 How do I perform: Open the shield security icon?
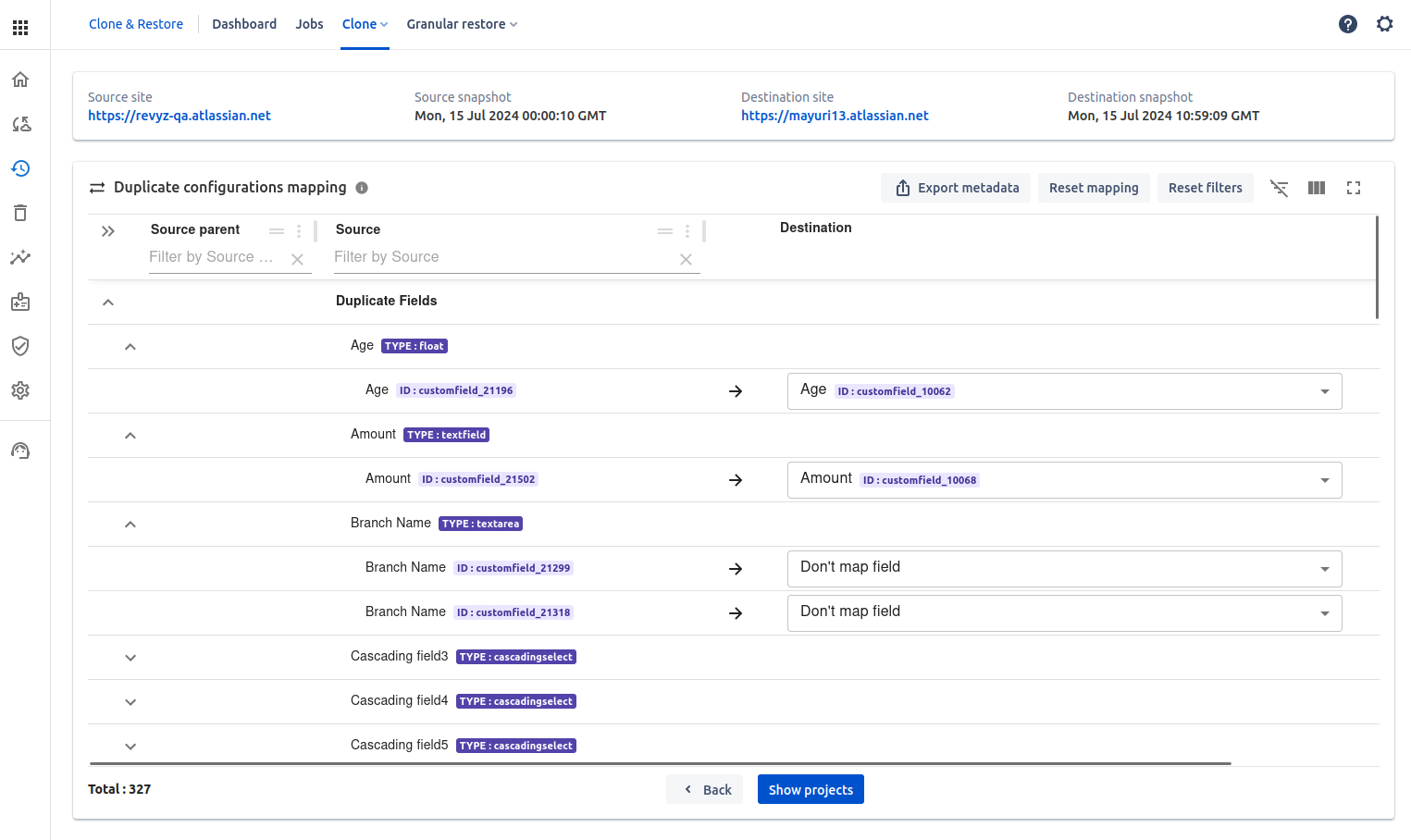coord(20,346)
